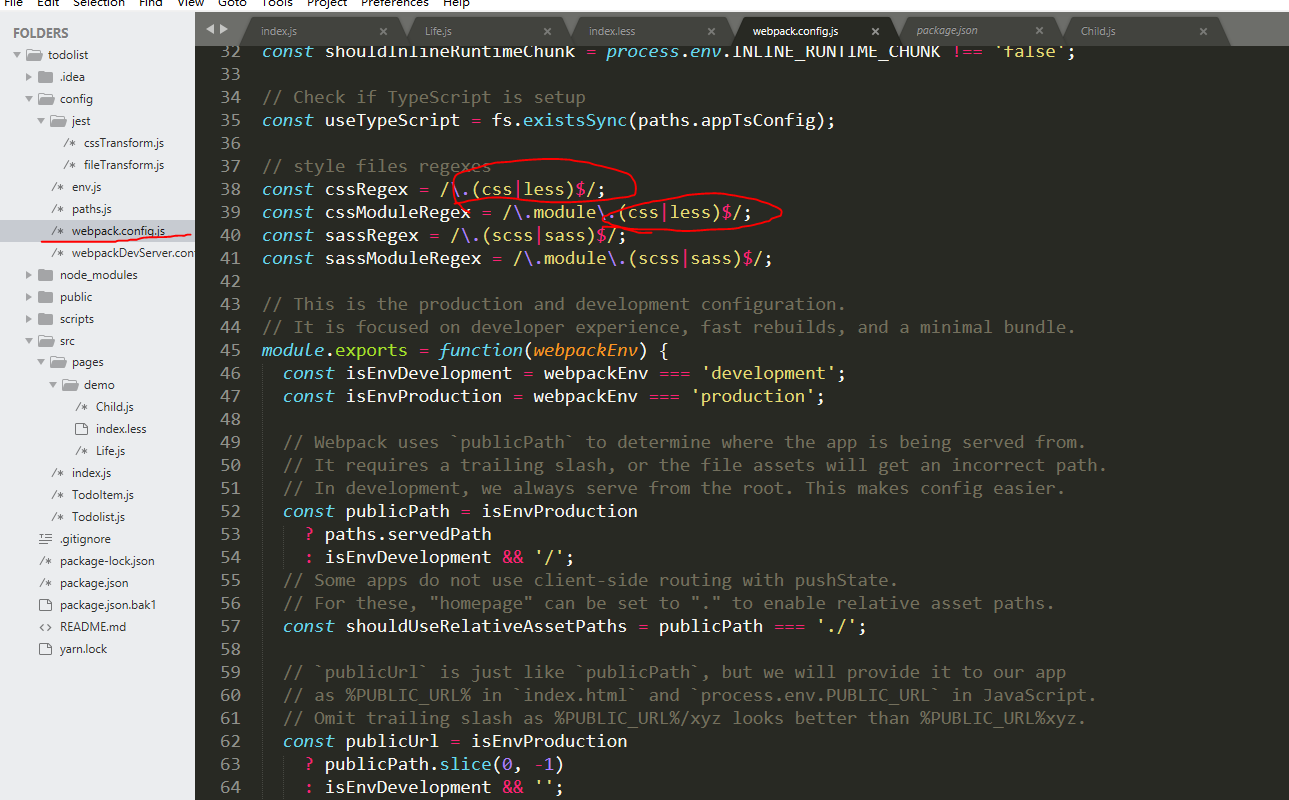The width and height of the screenshot is (1289, 800).
Task: Click the sidebar icon beside Child.js
Action: [82, 407]
